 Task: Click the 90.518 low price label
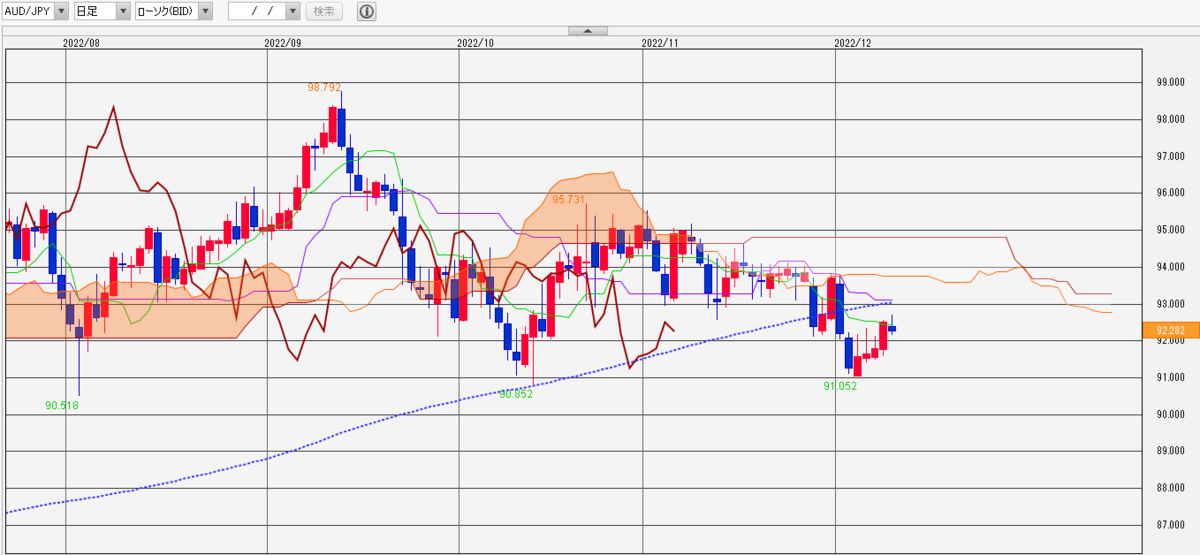coord(62,405)
